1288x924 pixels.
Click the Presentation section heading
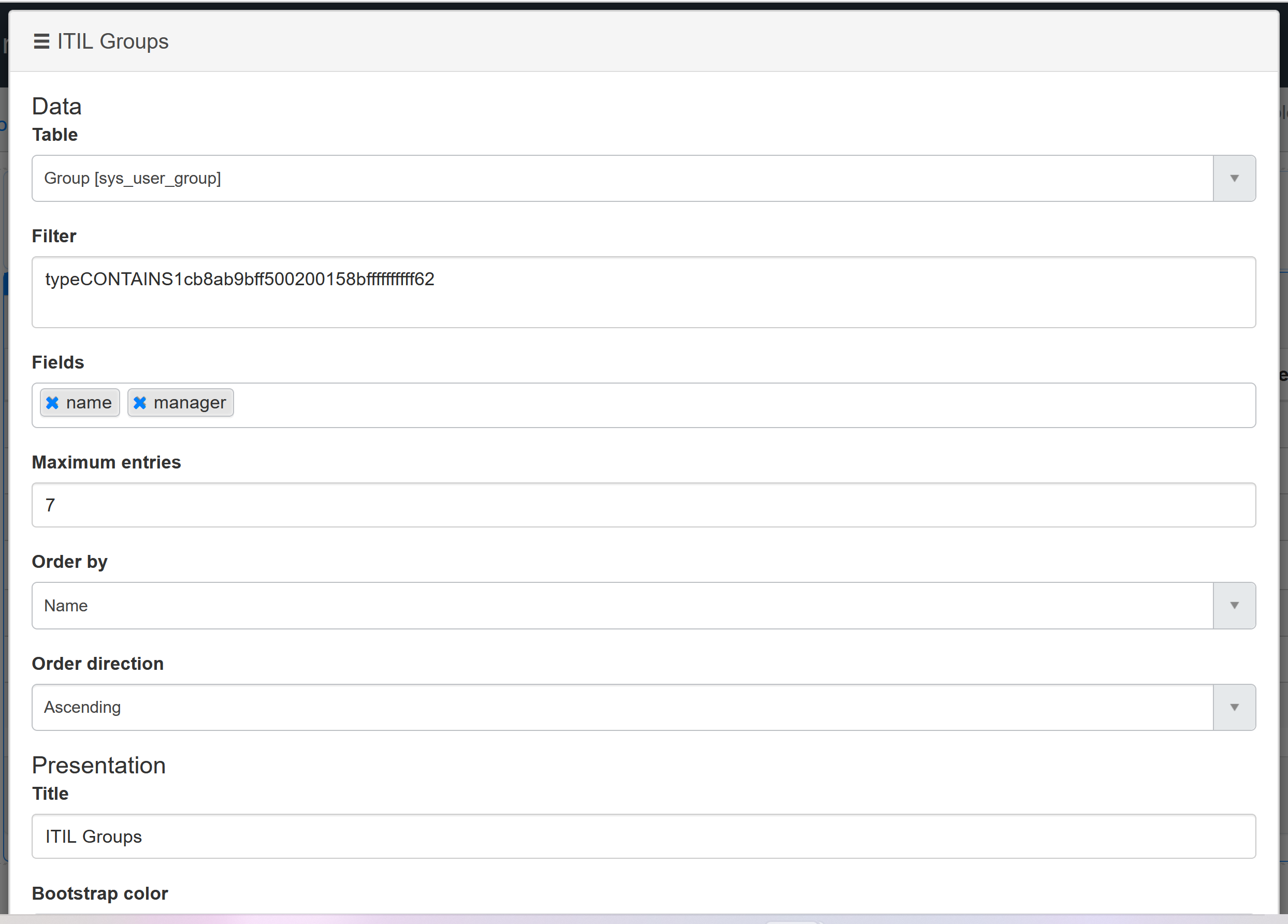coord(99,765)
